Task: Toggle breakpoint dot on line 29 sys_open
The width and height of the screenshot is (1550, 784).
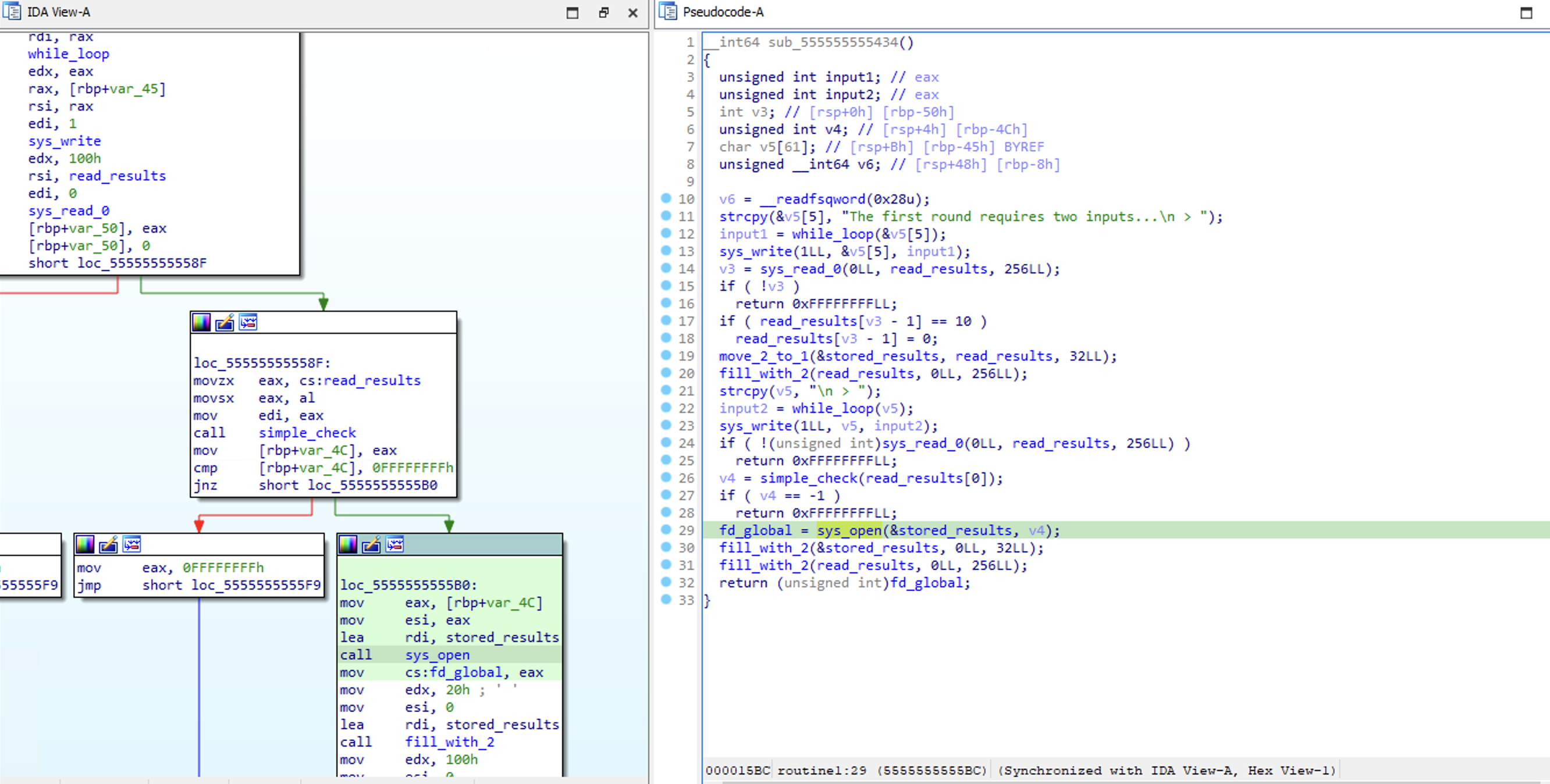Action: click(666, 529)
